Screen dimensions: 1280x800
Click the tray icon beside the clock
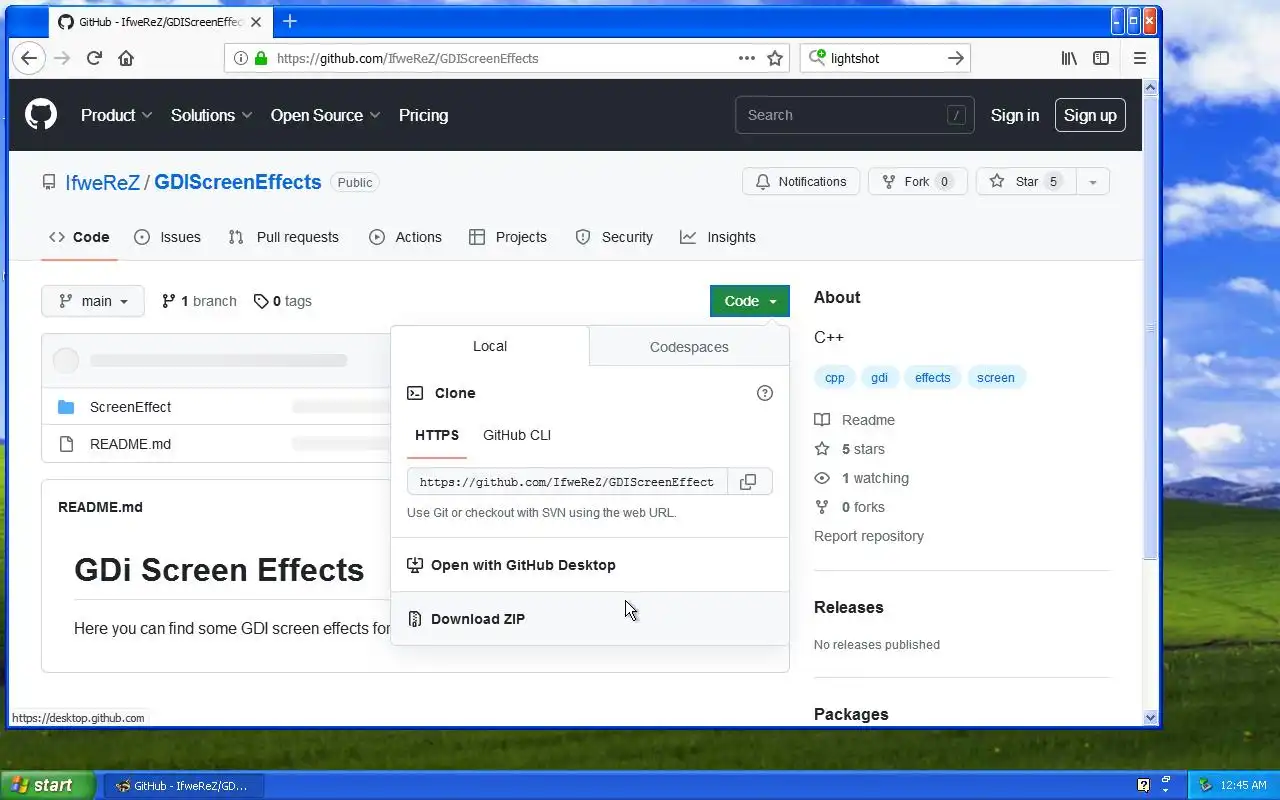1205,785
